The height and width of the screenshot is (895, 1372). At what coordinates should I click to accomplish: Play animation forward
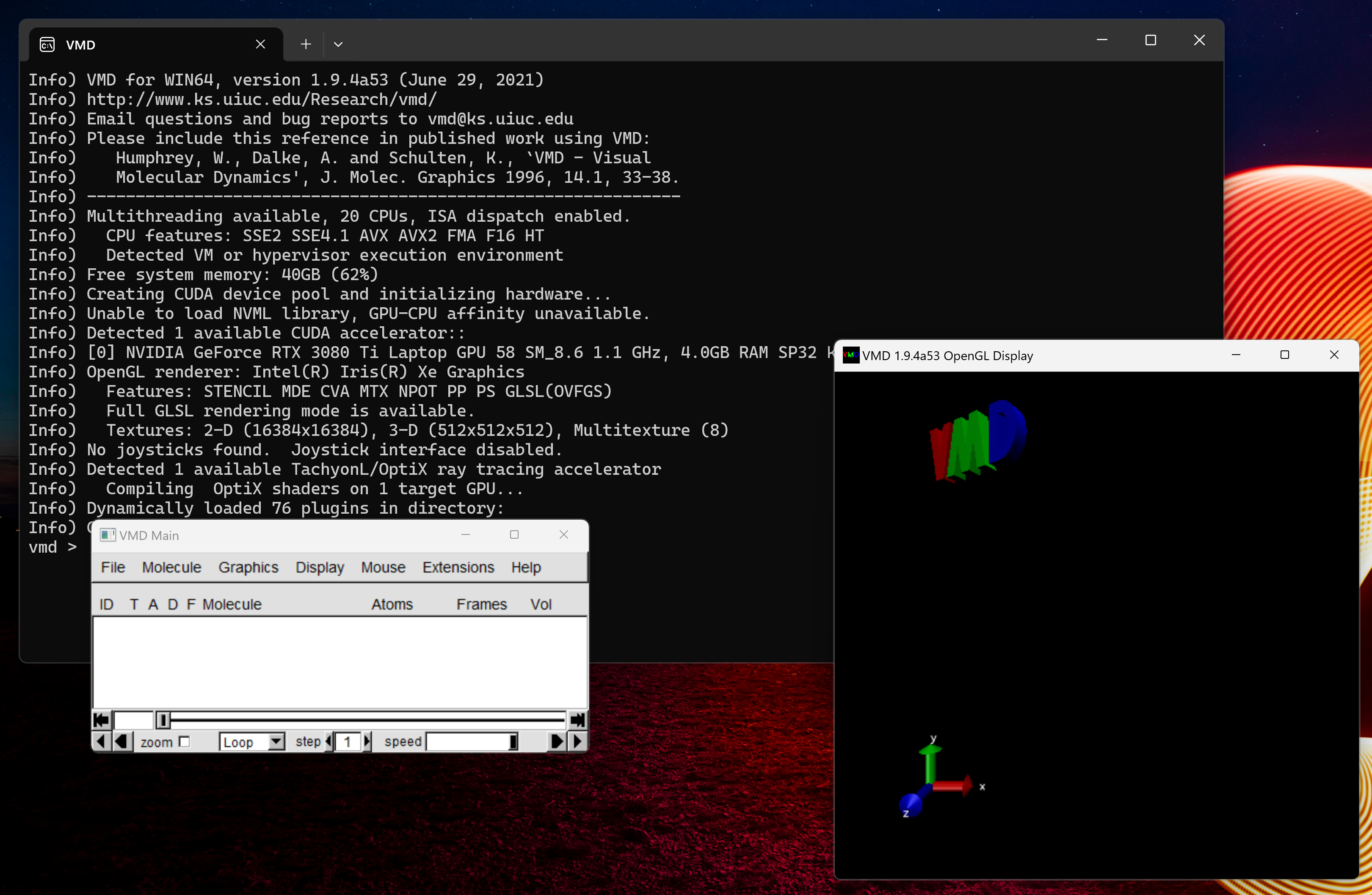[557, 741]
